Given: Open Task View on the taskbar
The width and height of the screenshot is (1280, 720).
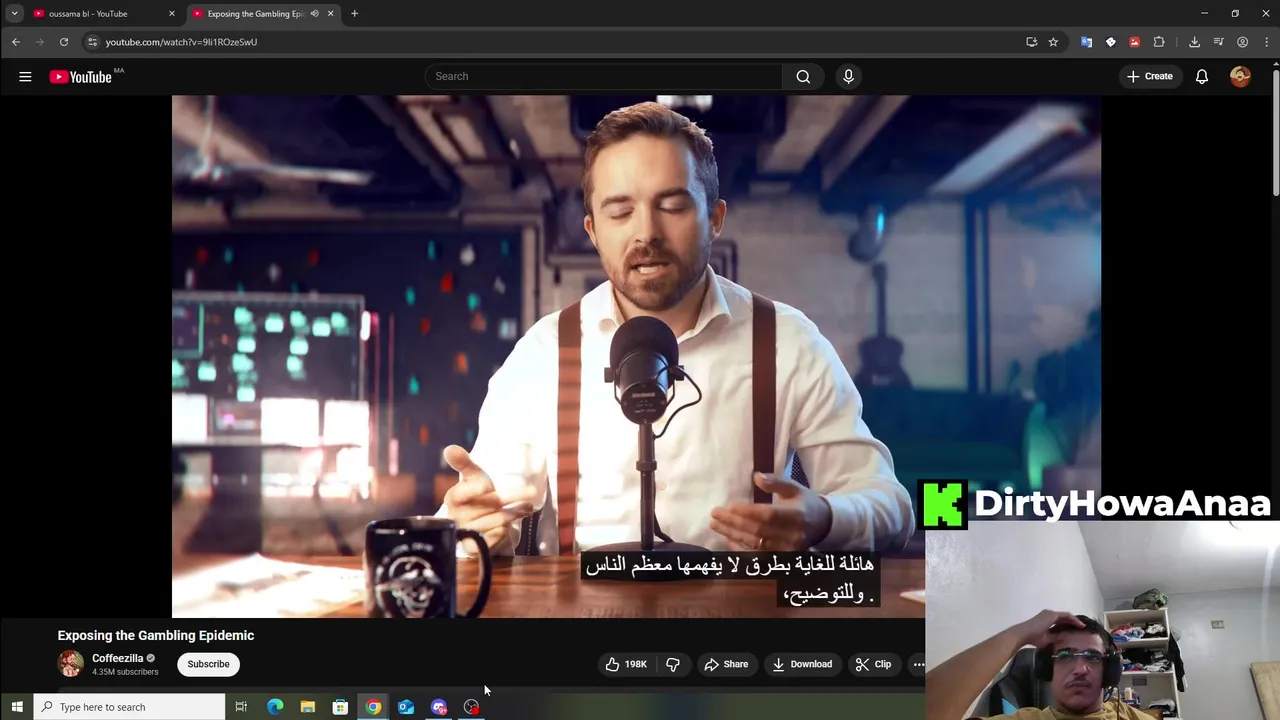Looking at the screenshot, I should click(x=241, y=707).
